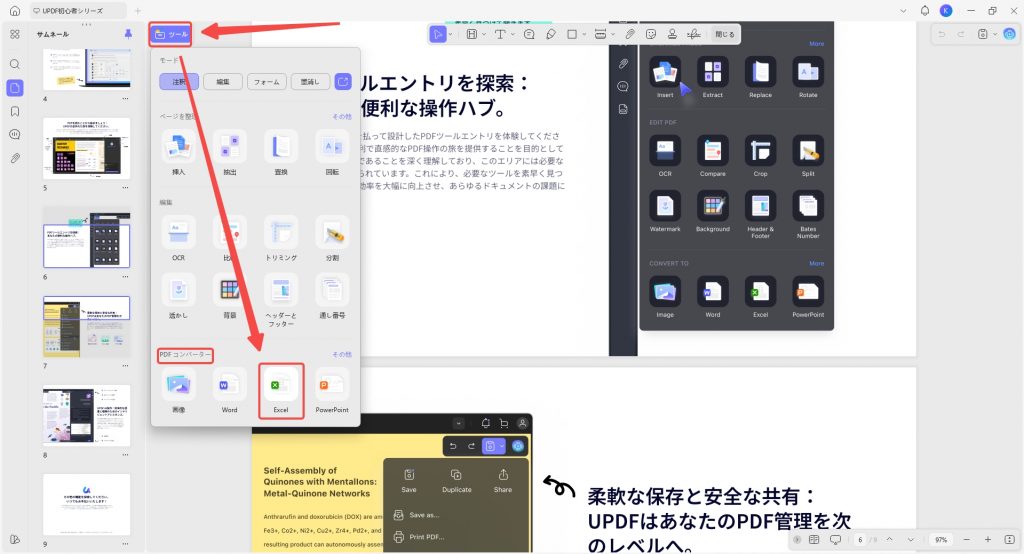Screen dimensions: 1024x554
Task: Expand the text tool dropdown arrow
Action: pyautogui.click(x=513, y=34)
